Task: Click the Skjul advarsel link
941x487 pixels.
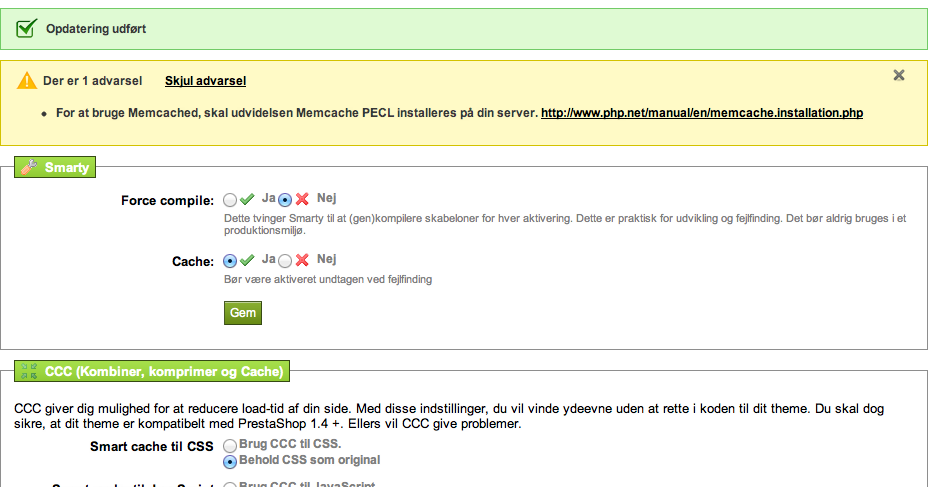Action: (205, 80)
